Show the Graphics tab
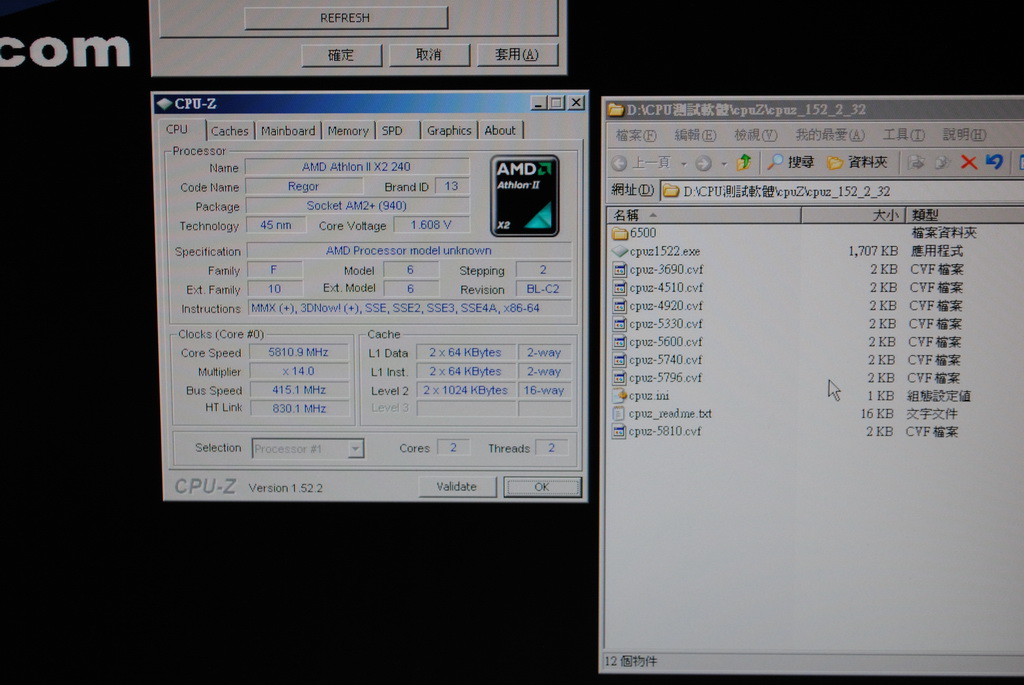 click(x=449, y=131)
